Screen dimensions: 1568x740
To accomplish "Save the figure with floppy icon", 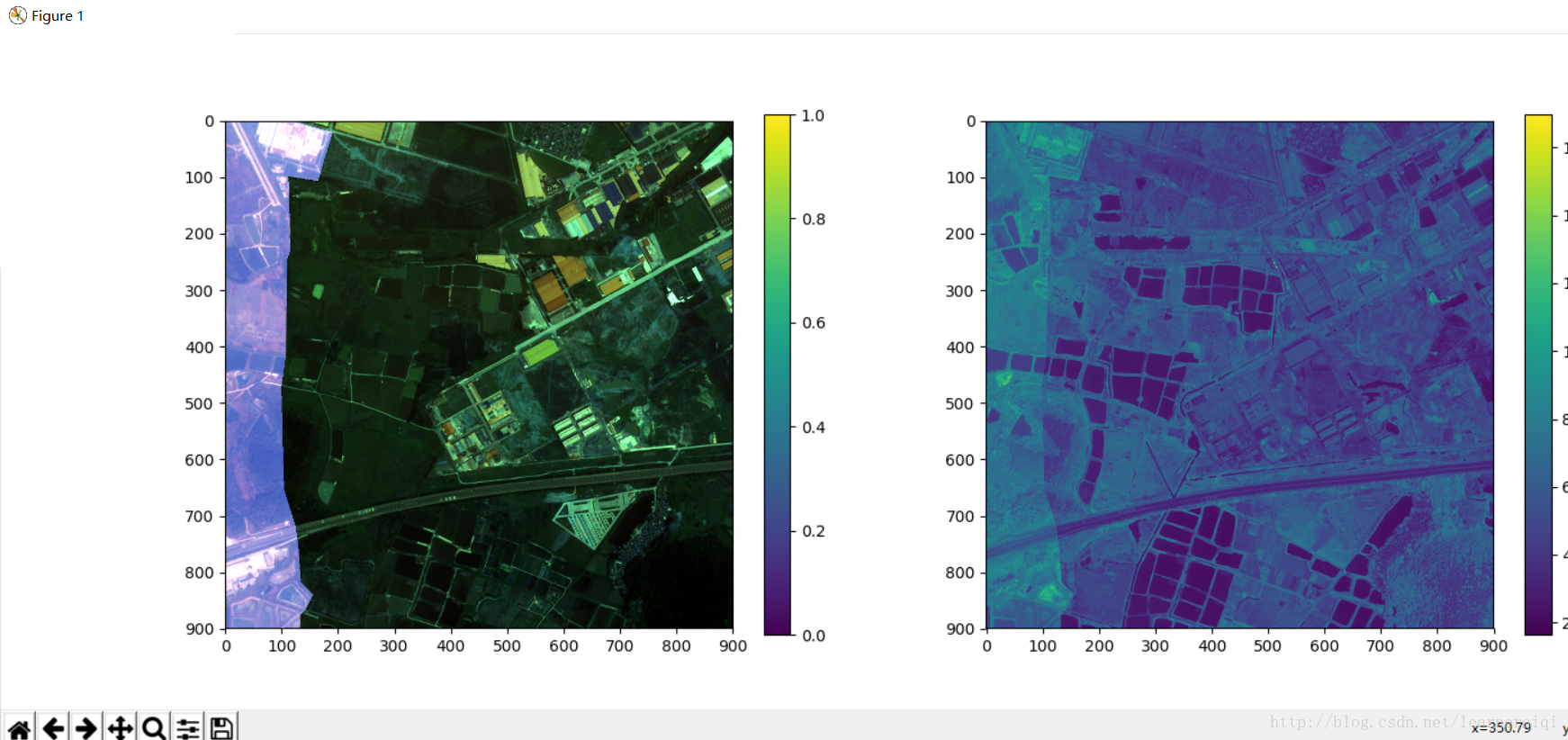I will click(x=221, y=727).
